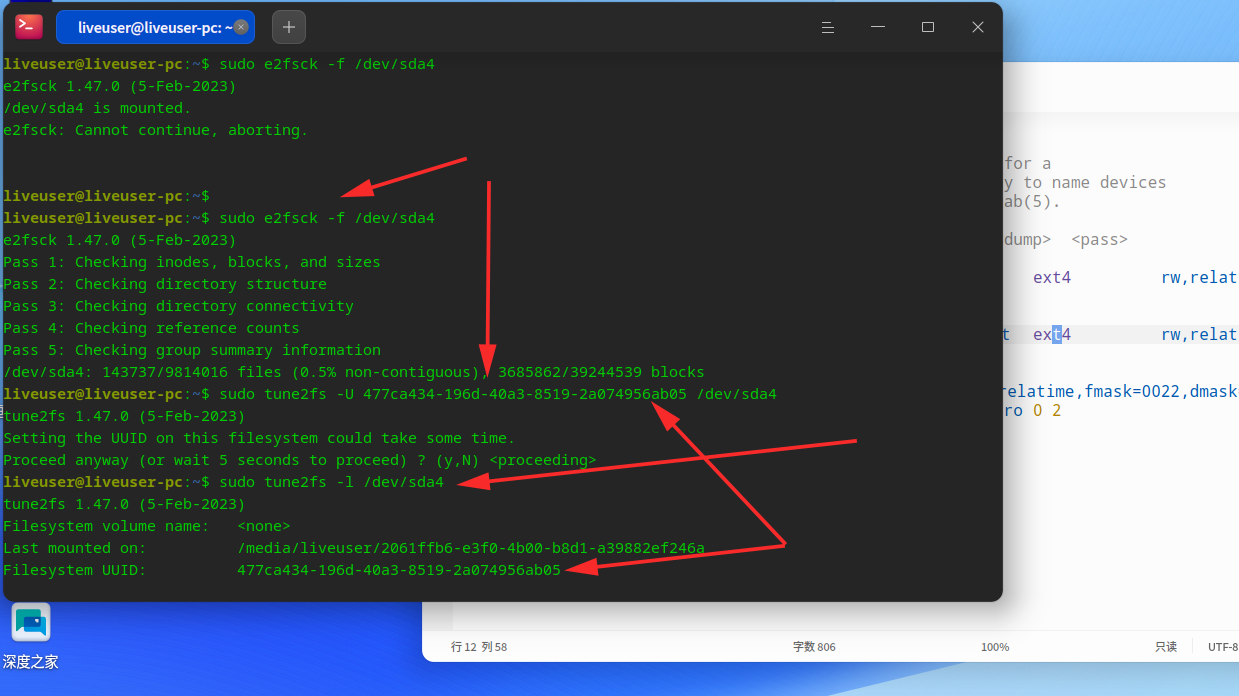Click the 'Filesystem volume name' output line

[147, 526]
